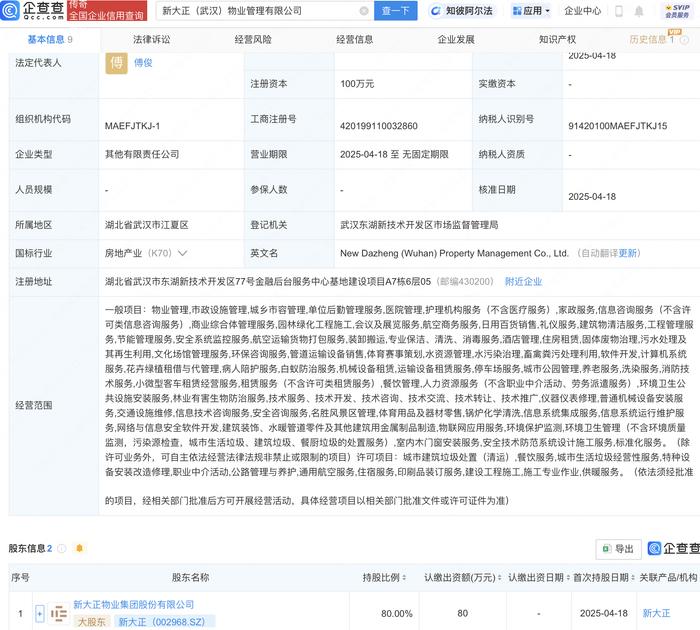Switch to 企业发展 tab
Image resolution: width=700 pixels, height=630 pixels.
click(456, 40)
